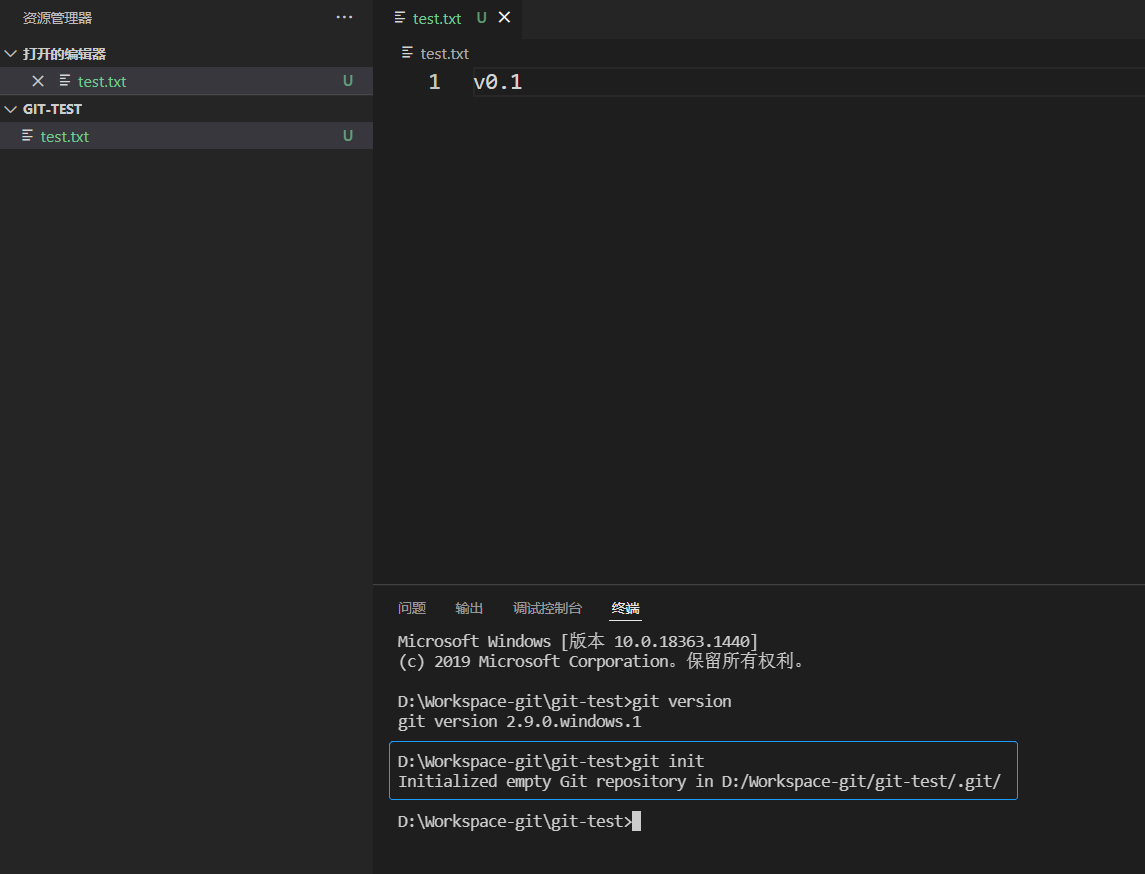Click the U badge in open editors row
Screen dimensions: 1145x874
coord(348,81)
